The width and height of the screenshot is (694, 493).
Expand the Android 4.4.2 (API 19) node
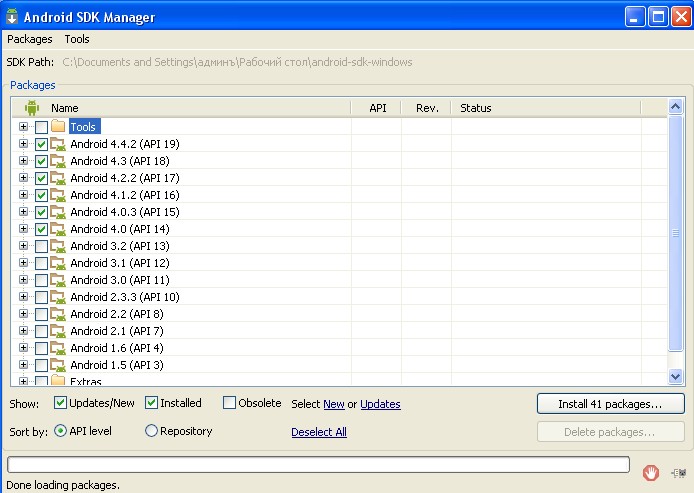click(x=23, y=144)
